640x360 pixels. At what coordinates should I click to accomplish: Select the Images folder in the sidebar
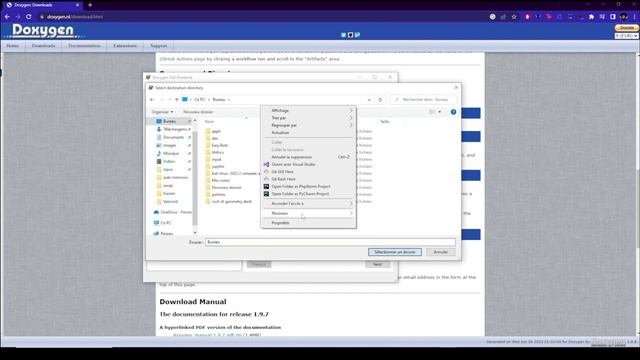[x=169, y=145]
